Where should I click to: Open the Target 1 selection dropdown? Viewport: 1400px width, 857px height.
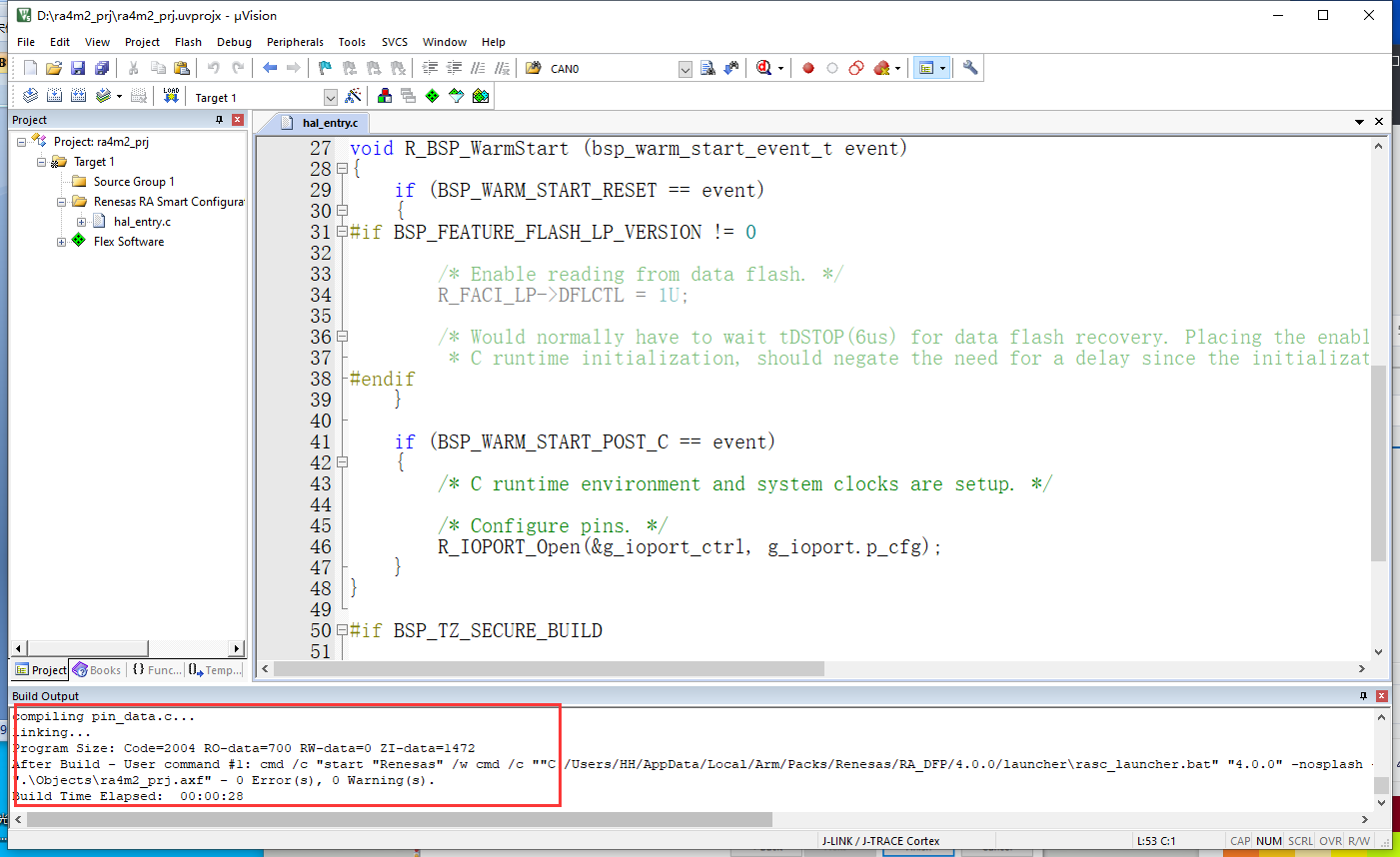330,97
